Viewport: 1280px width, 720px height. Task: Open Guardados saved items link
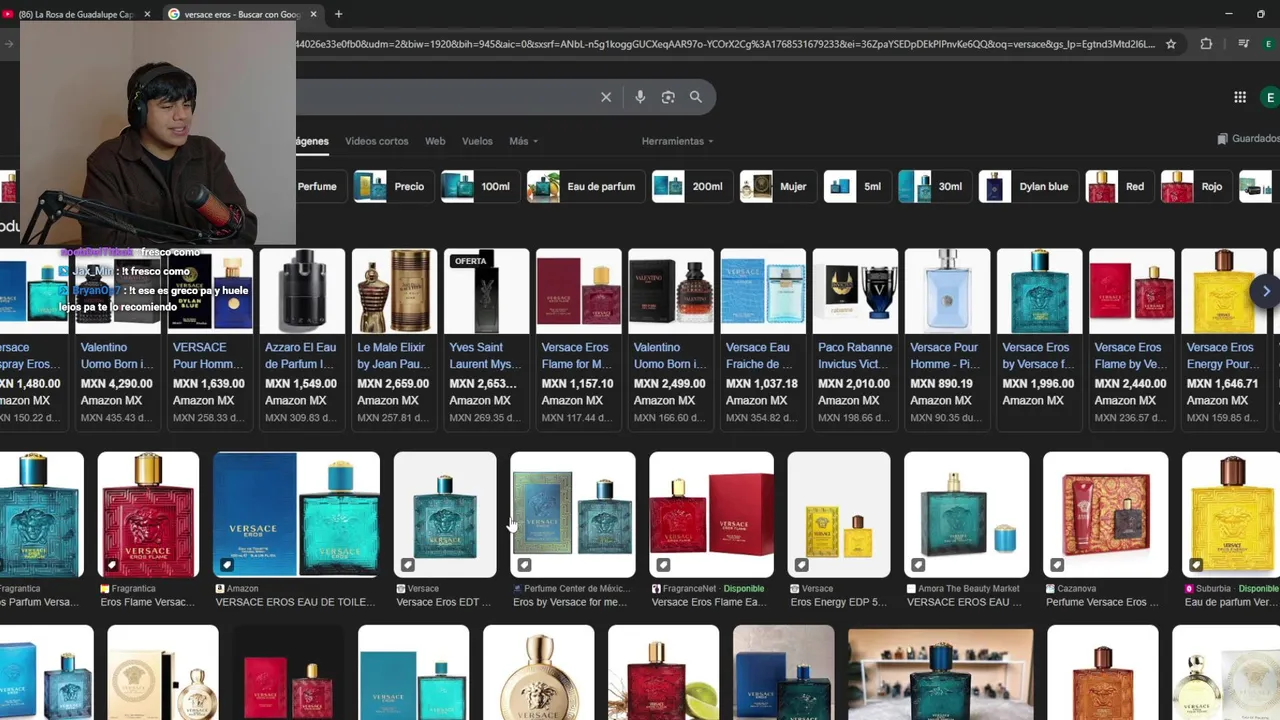point(1249,139)
